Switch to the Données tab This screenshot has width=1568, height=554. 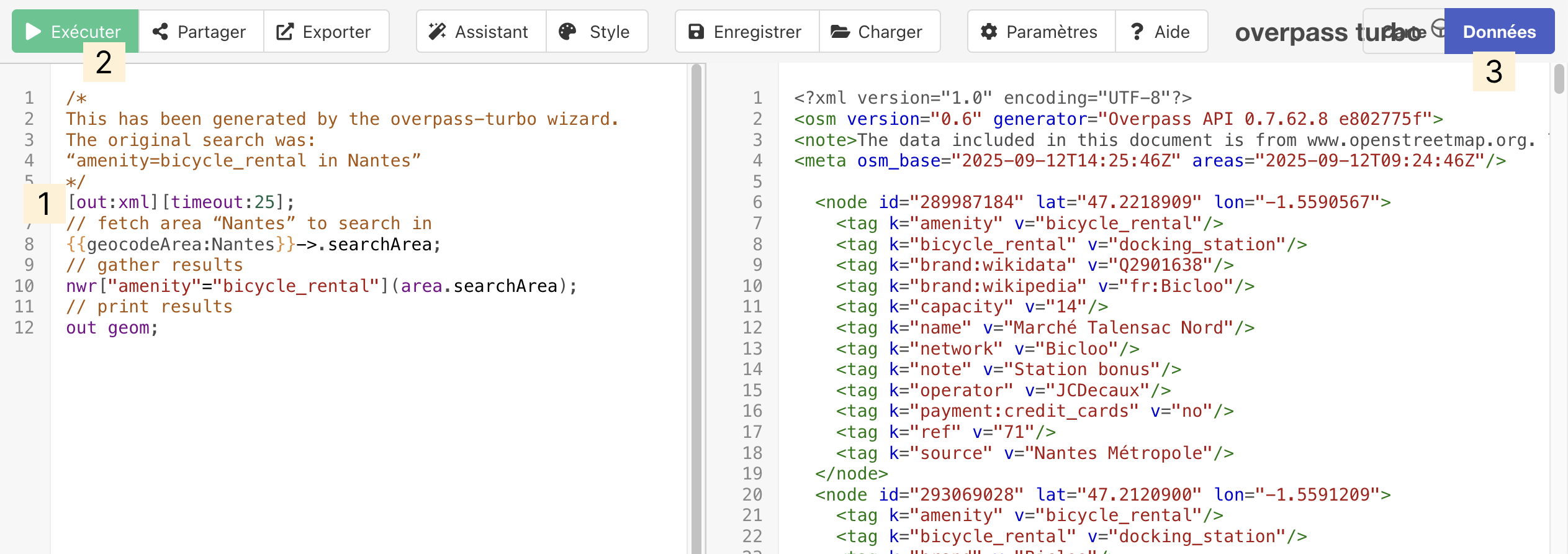[x=1499, y=31]
